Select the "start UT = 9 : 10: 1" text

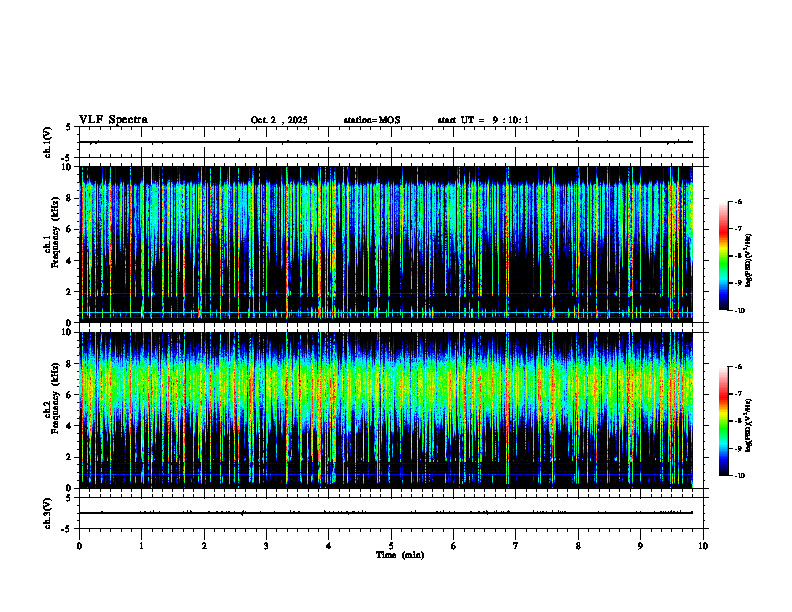(483, 120)
